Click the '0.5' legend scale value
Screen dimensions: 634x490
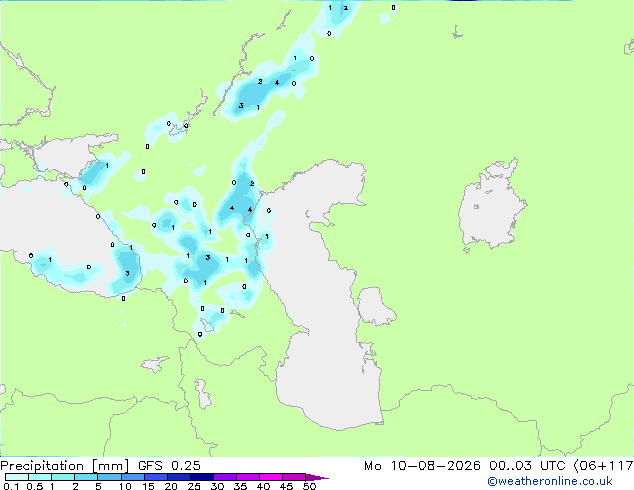coord(34,486)
